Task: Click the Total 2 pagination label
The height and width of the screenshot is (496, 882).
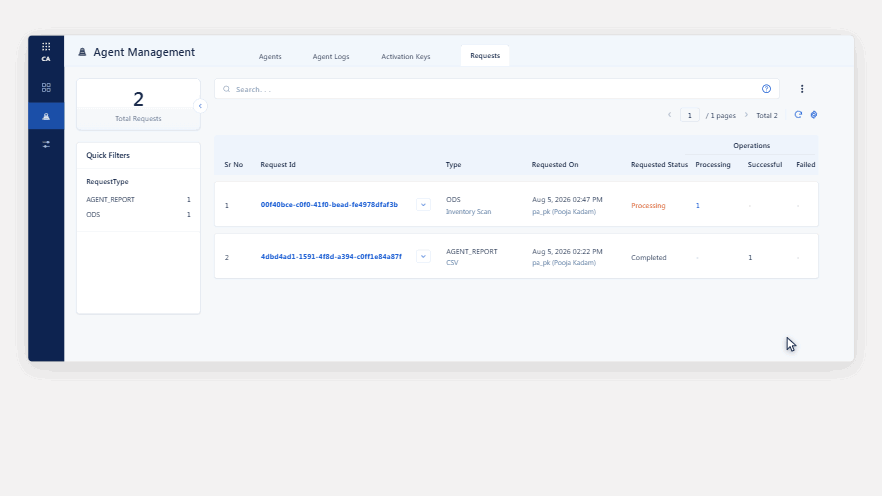Action: [x=767, y=115]
